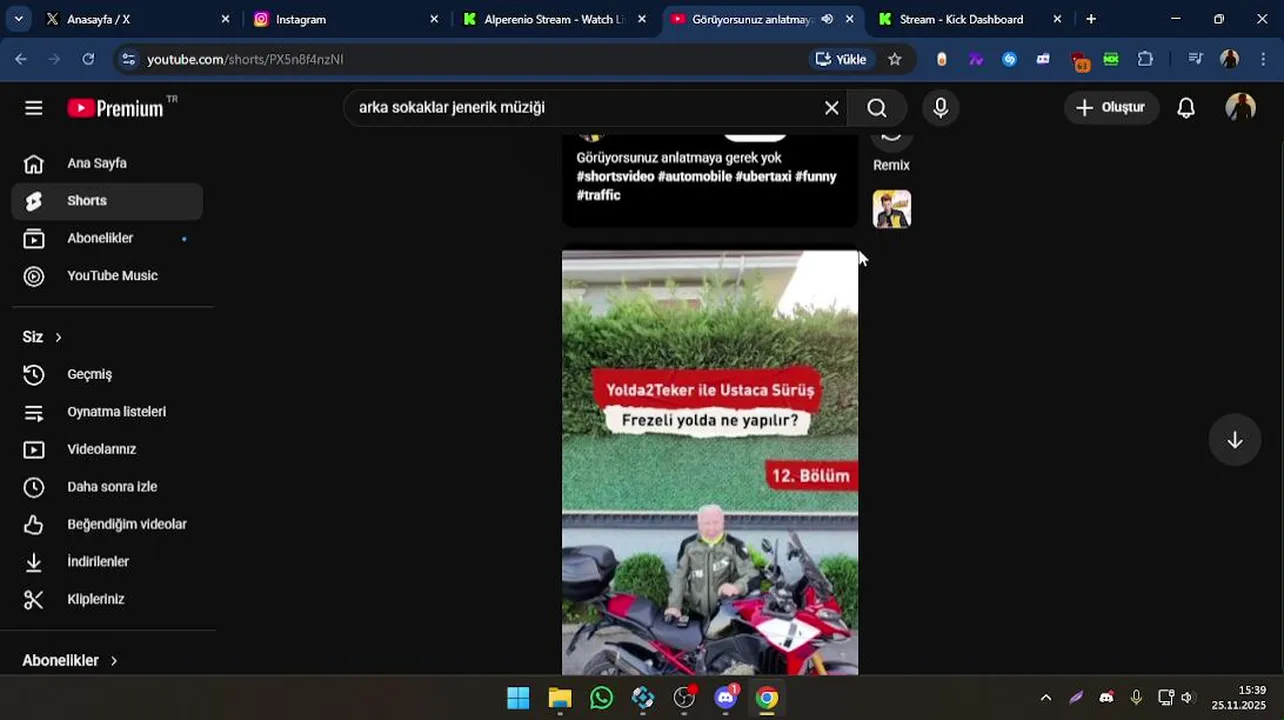Open a new browser tab
The height and width of the screenshot is (720, 1284).
pyautogui.click(x=1091, y=19)
